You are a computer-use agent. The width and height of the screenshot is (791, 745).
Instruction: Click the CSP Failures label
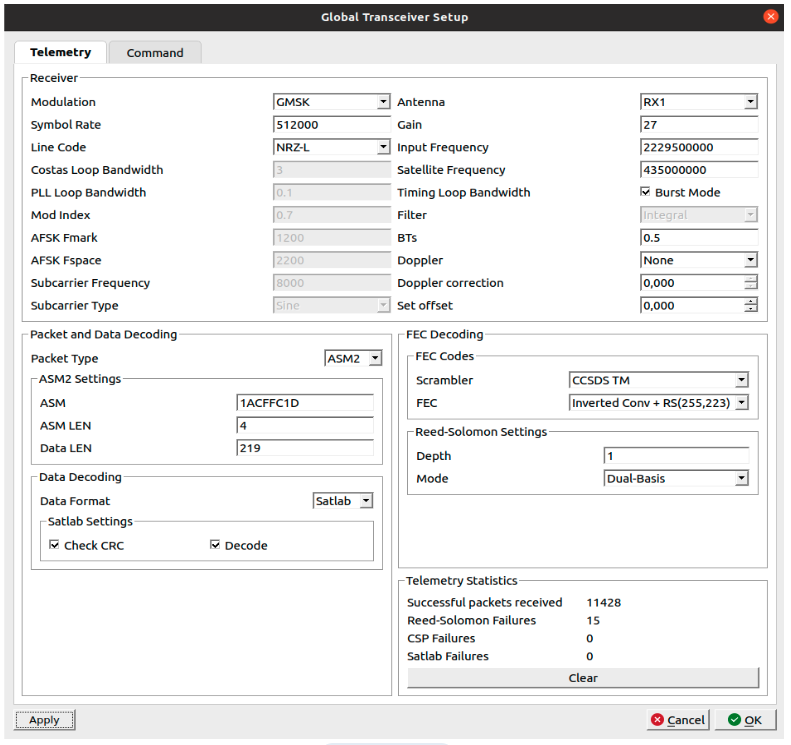click(441, 638)
